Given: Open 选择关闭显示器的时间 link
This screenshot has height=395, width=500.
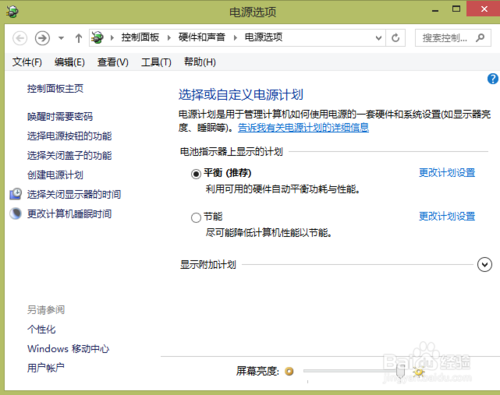Looking at the screenshot, I should (x=74, y=194).
